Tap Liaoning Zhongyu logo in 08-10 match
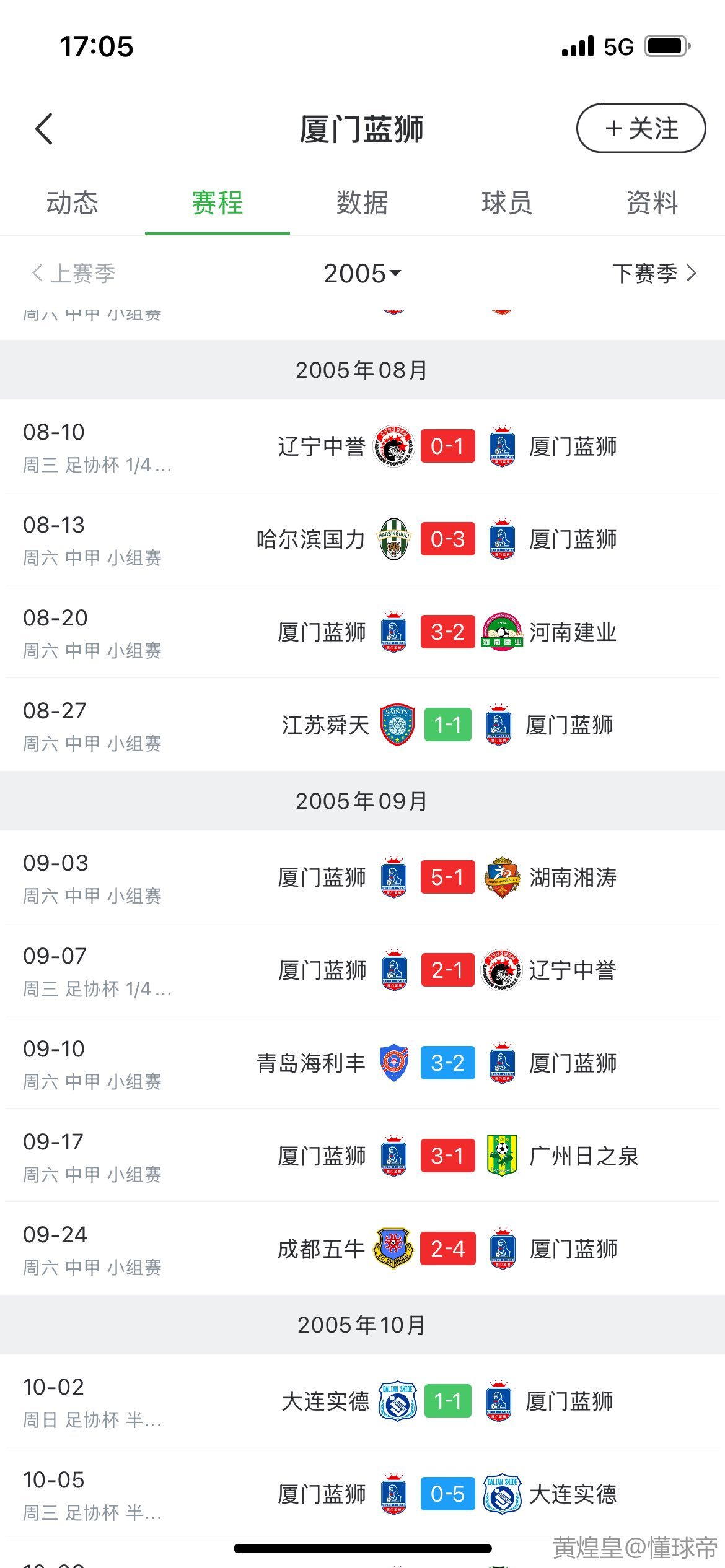Viewport: 725px width, 1568px height. pyautogui.click(x=393, y=446)
